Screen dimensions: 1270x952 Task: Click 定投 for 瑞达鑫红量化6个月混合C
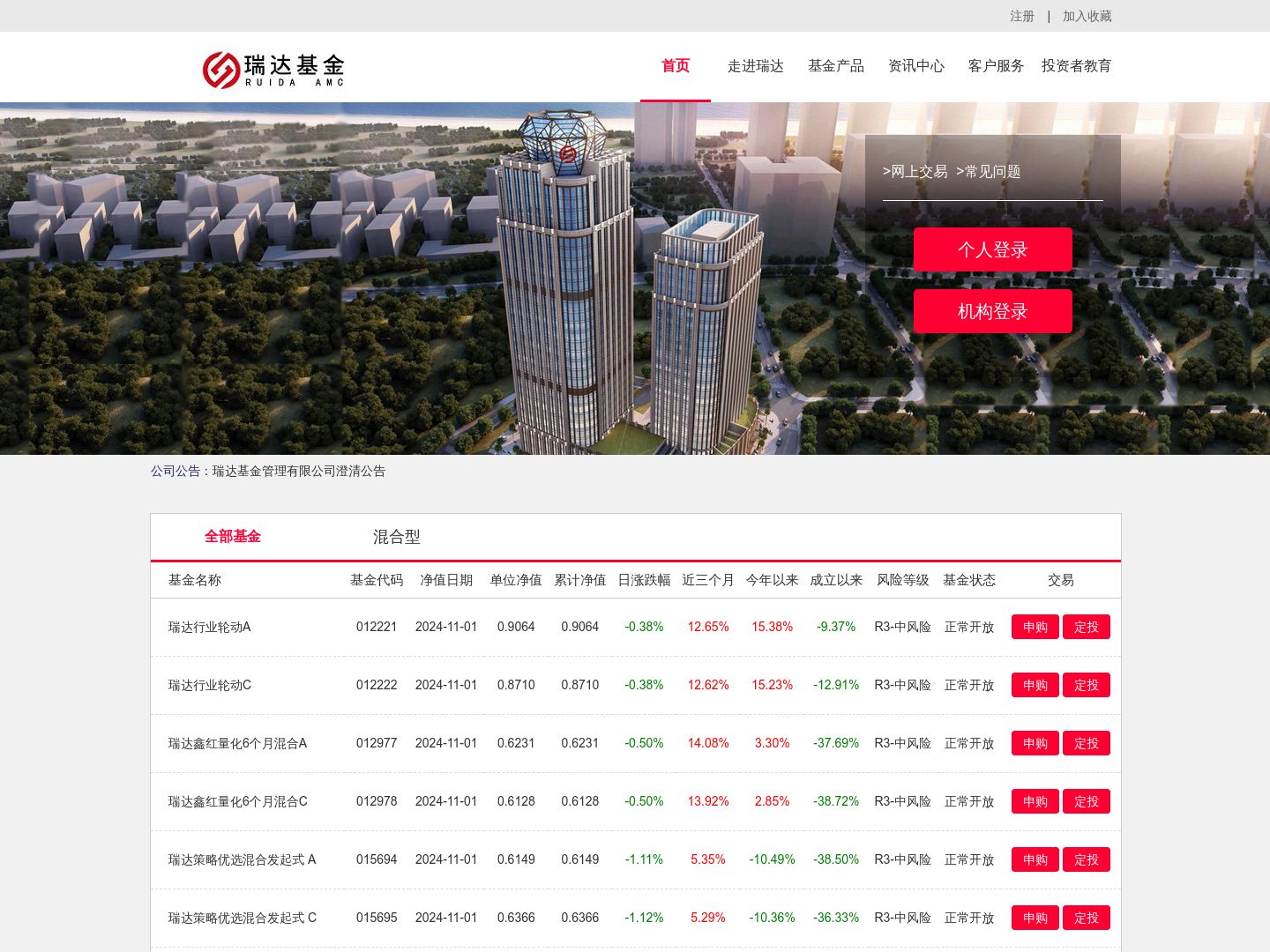1087,801
